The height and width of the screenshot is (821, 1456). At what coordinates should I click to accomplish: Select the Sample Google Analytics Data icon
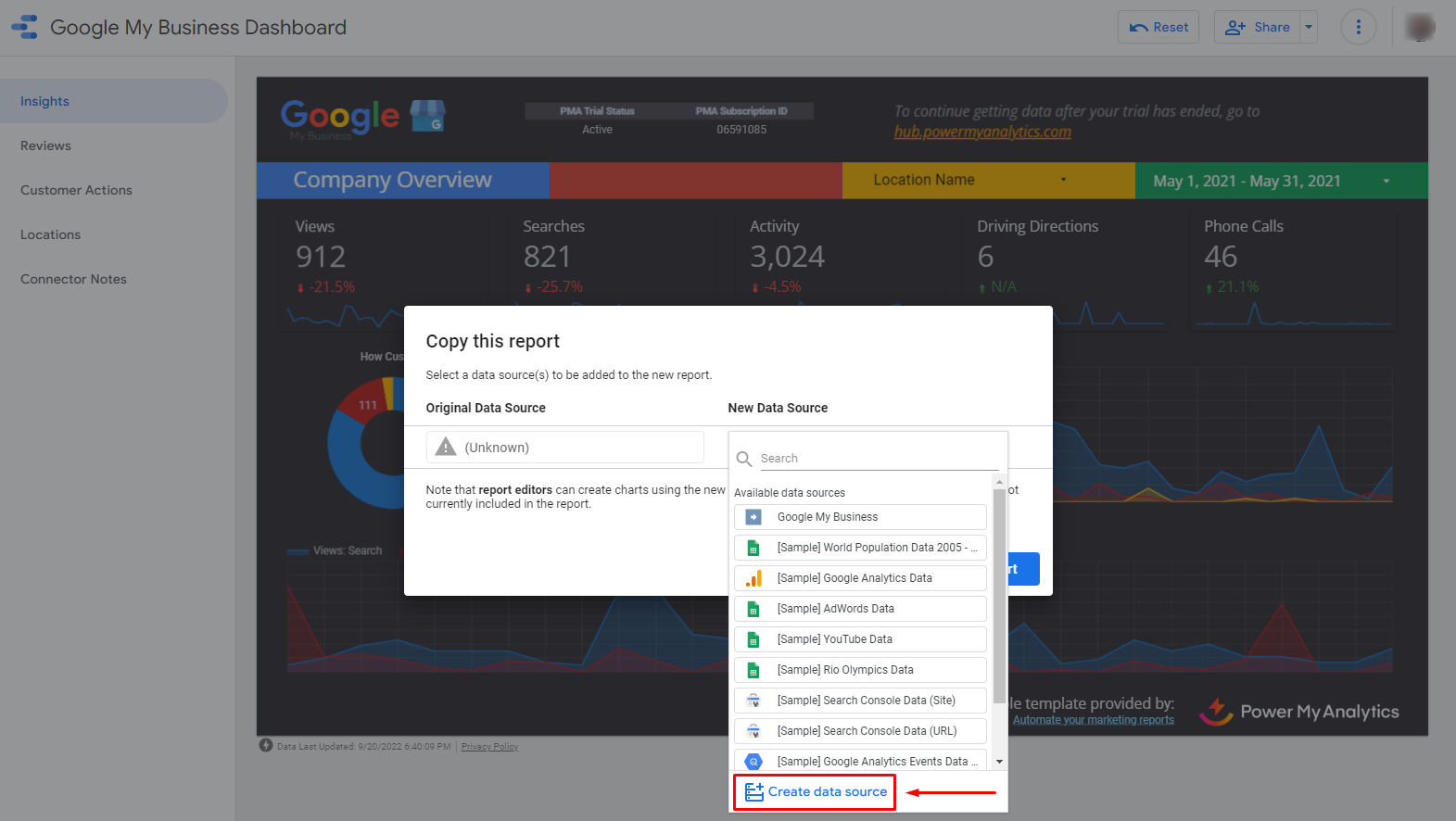coord(753,578)
